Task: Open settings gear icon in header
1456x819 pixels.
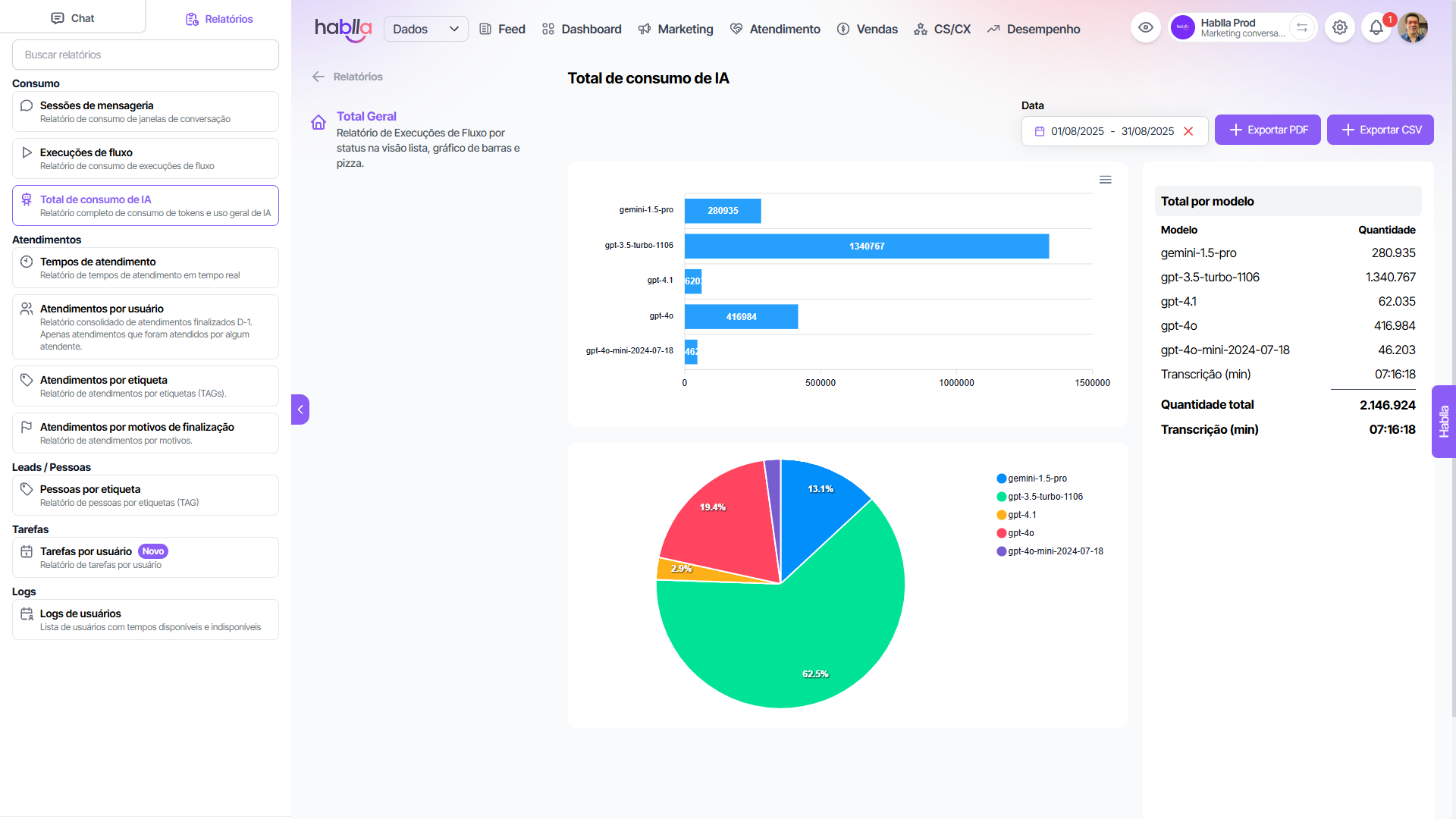Action: pyautogui.click(x=1340, y=28)
